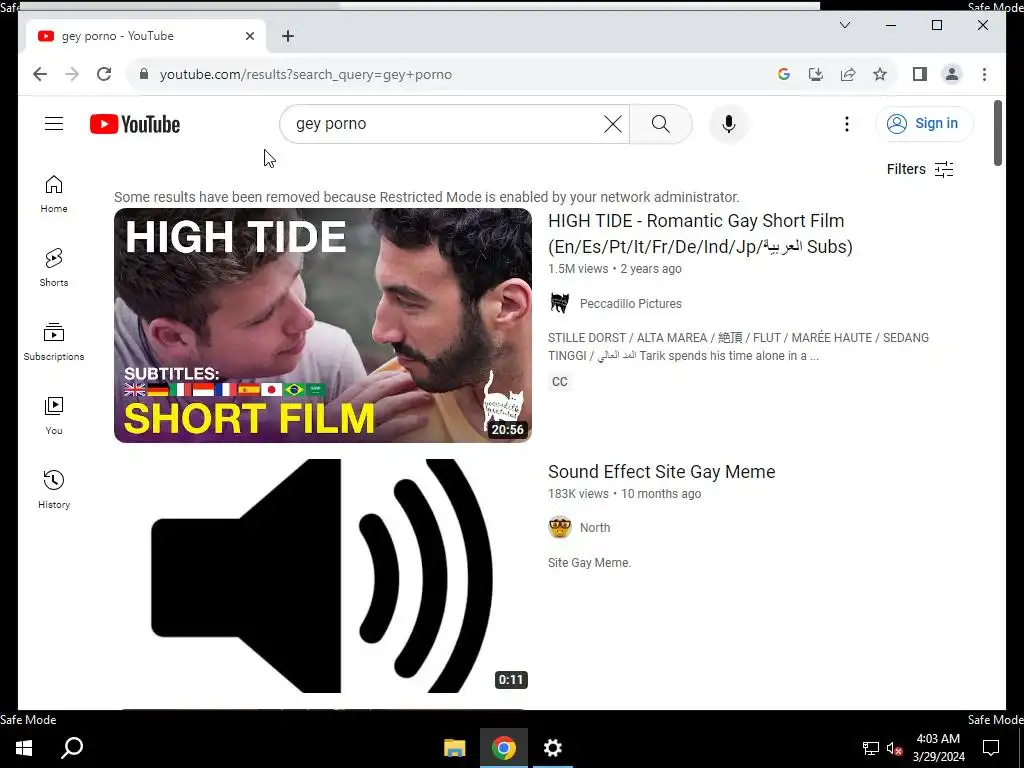This screenshot has width=1024, height=768.
Task: Click the YouTube logo
Action: tap(135, 124)
